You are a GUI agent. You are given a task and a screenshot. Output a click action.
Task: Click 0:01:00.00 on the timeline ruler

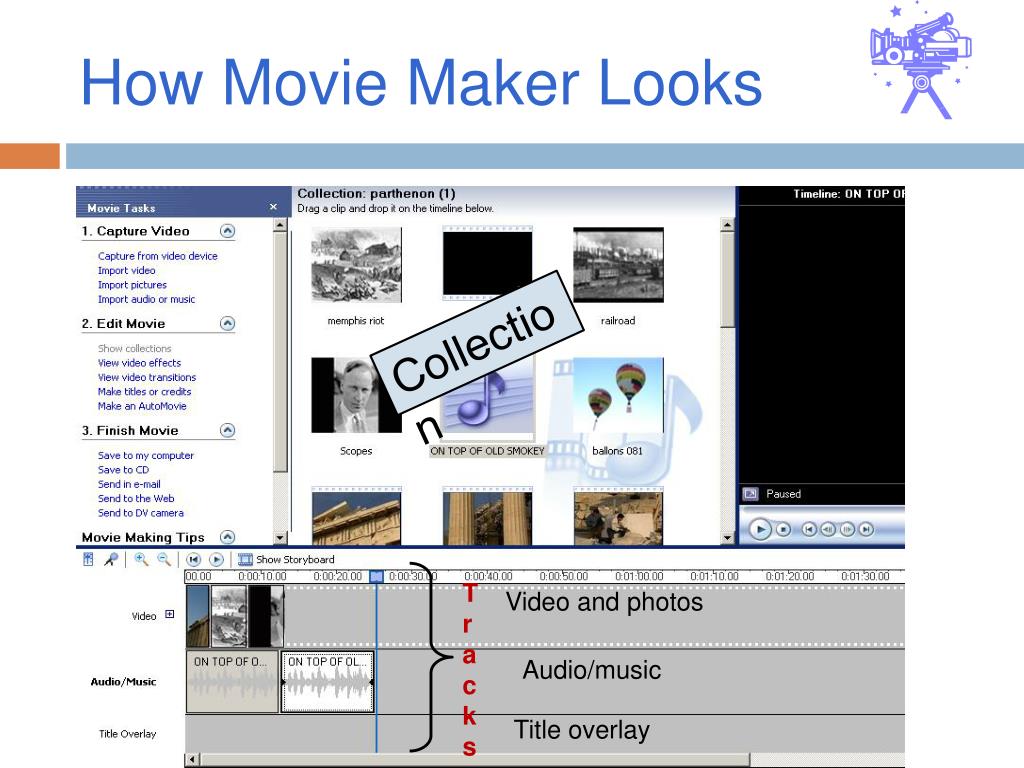(639, 577)
